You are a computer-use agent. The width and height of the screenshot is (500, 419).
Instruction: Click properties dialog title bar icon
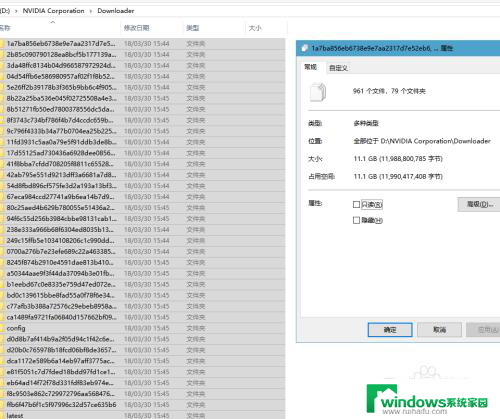[304, 49]
